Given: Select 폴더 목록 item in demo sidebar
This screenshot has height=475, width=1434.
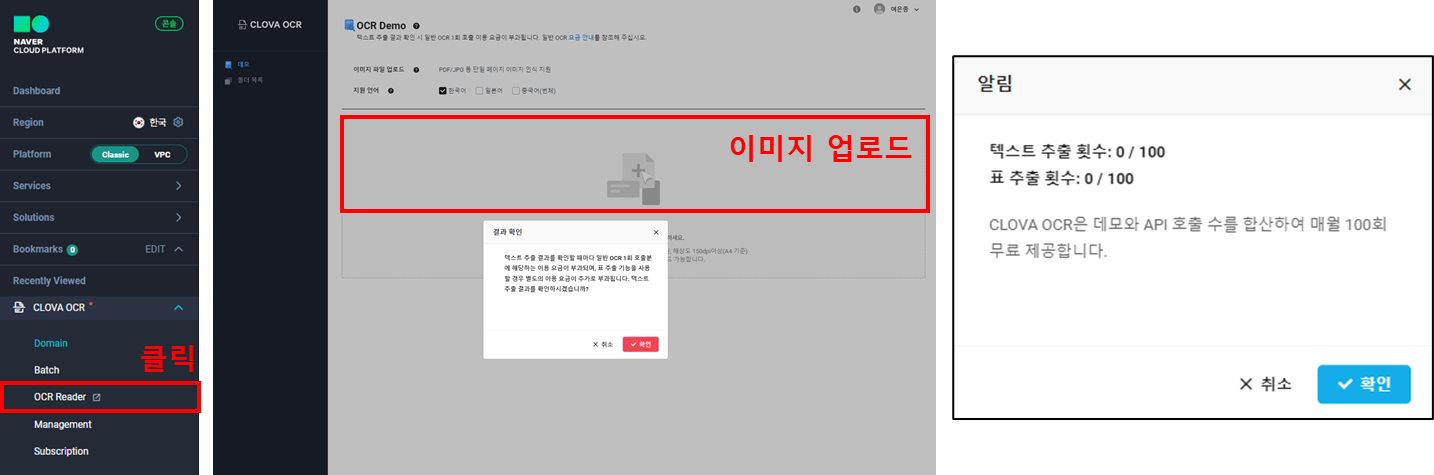Looking at the screenshot, I should (244, 79).
